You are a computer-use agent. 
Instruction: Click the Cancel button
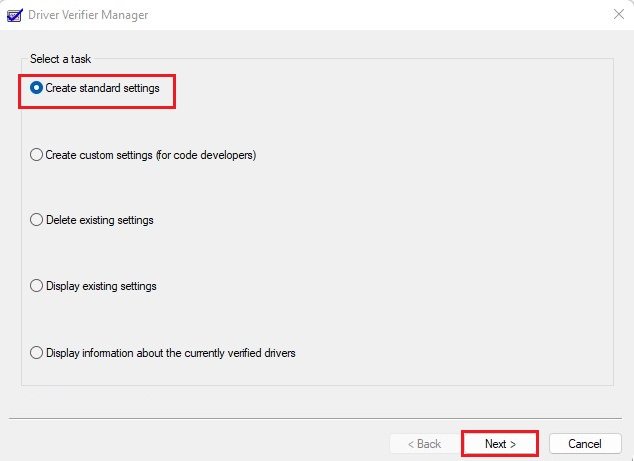click(x=585, y=444)
